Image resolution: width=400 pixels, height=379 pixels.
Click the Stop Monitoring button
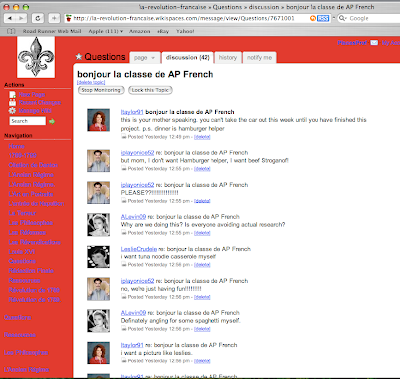[101, 90]
